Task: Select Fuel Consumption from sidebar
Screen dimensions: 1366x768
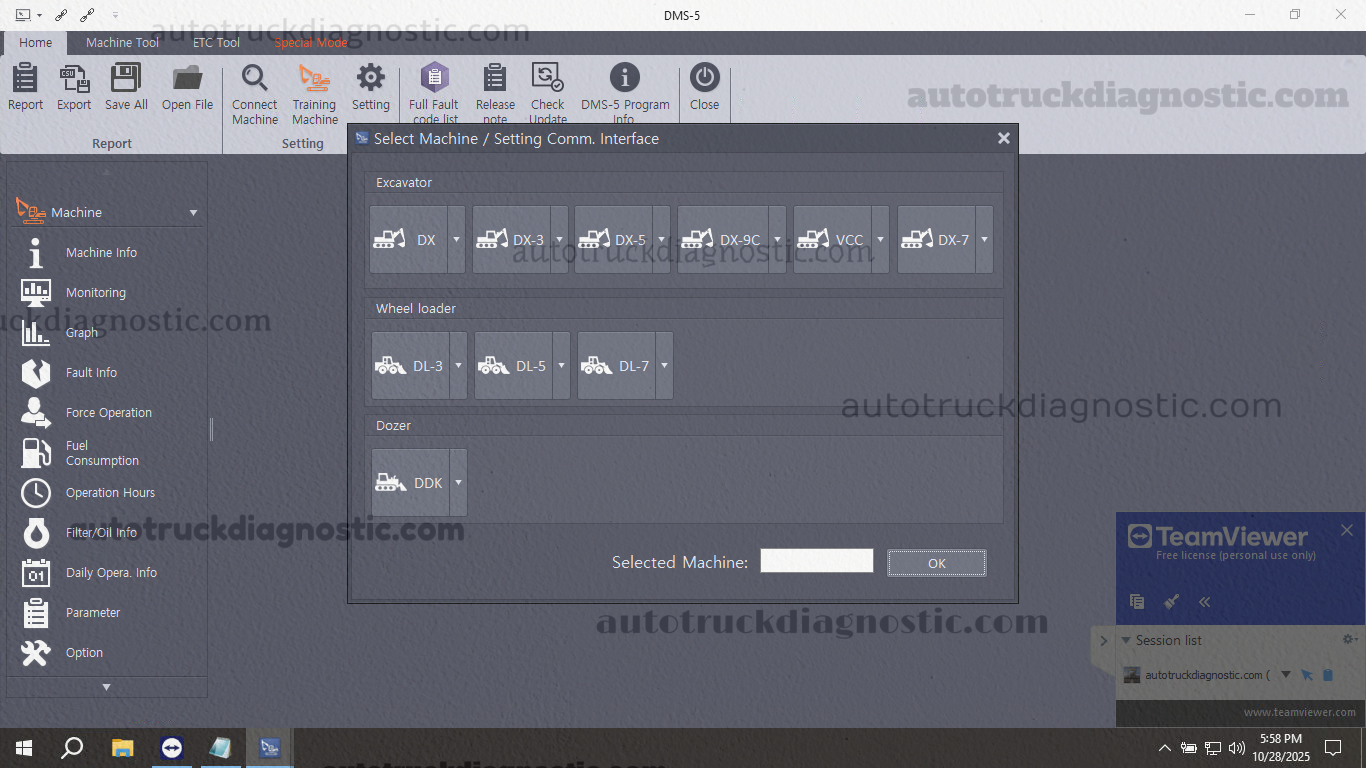Action: [x=100, y=452]
